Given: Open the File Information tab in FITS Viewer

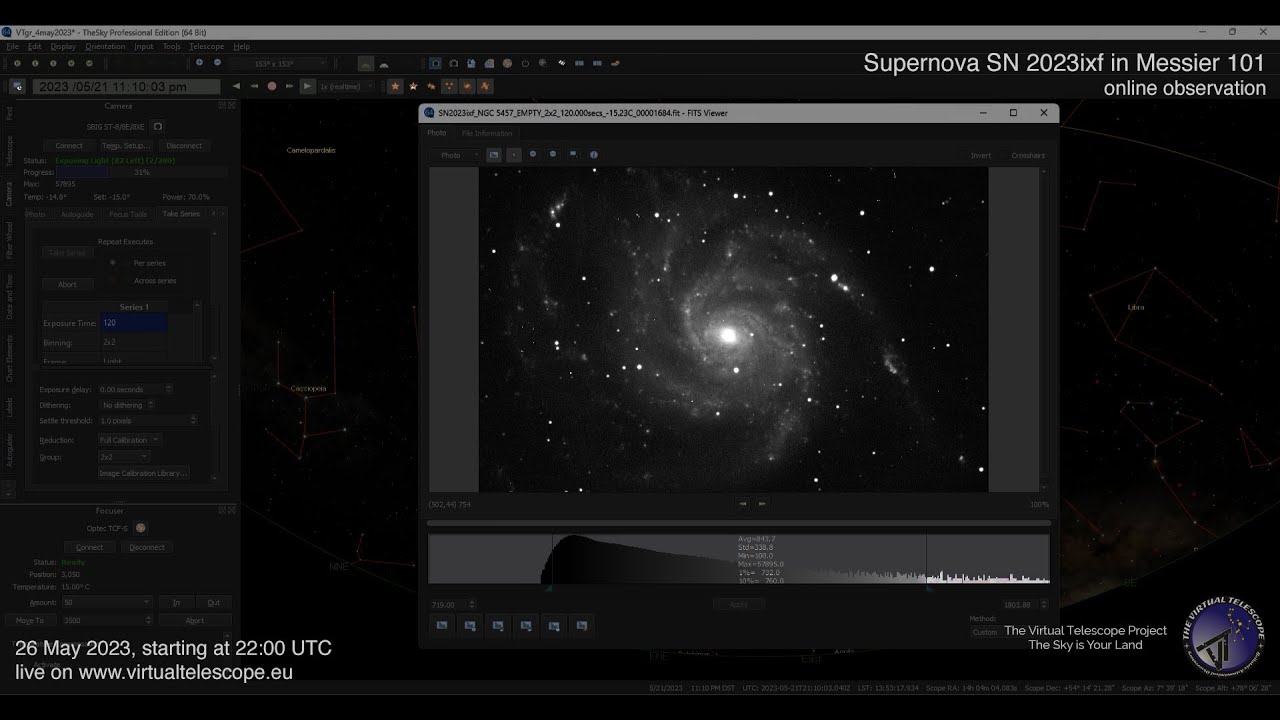Looking at the screenshot, I should [x=487, y=133].
